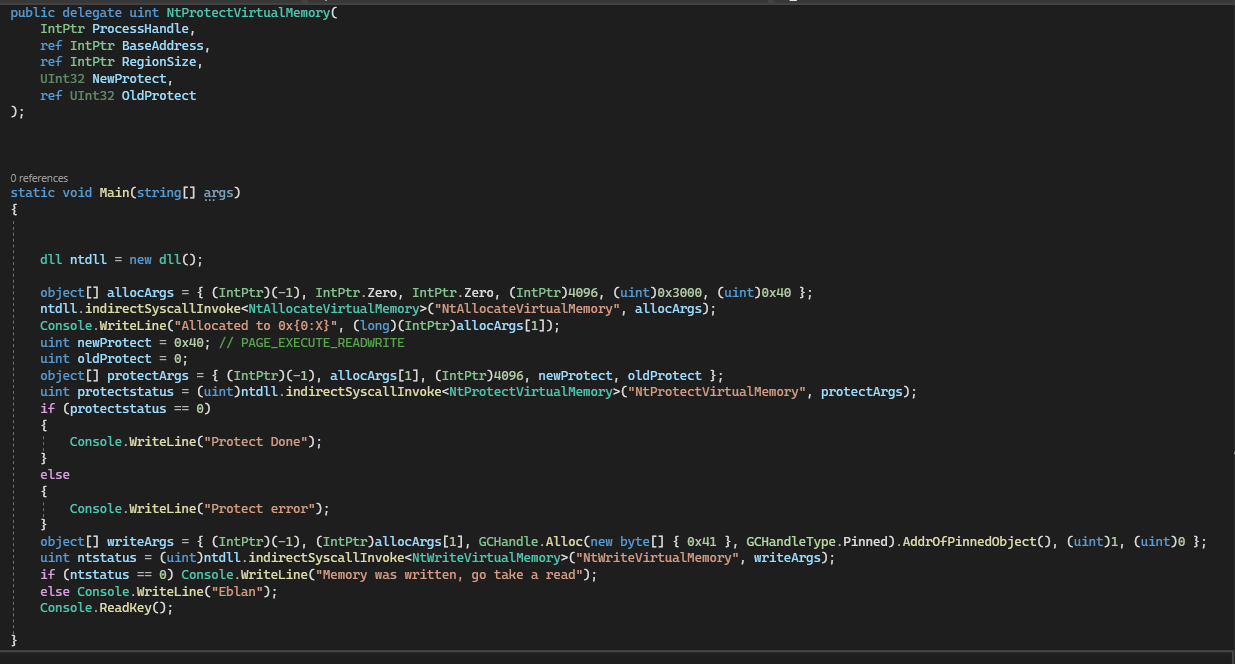This screenshot has width=1235, height=664.
Task: Click the "0 references" CodeLens link
Action: click(x=39, y=177)
